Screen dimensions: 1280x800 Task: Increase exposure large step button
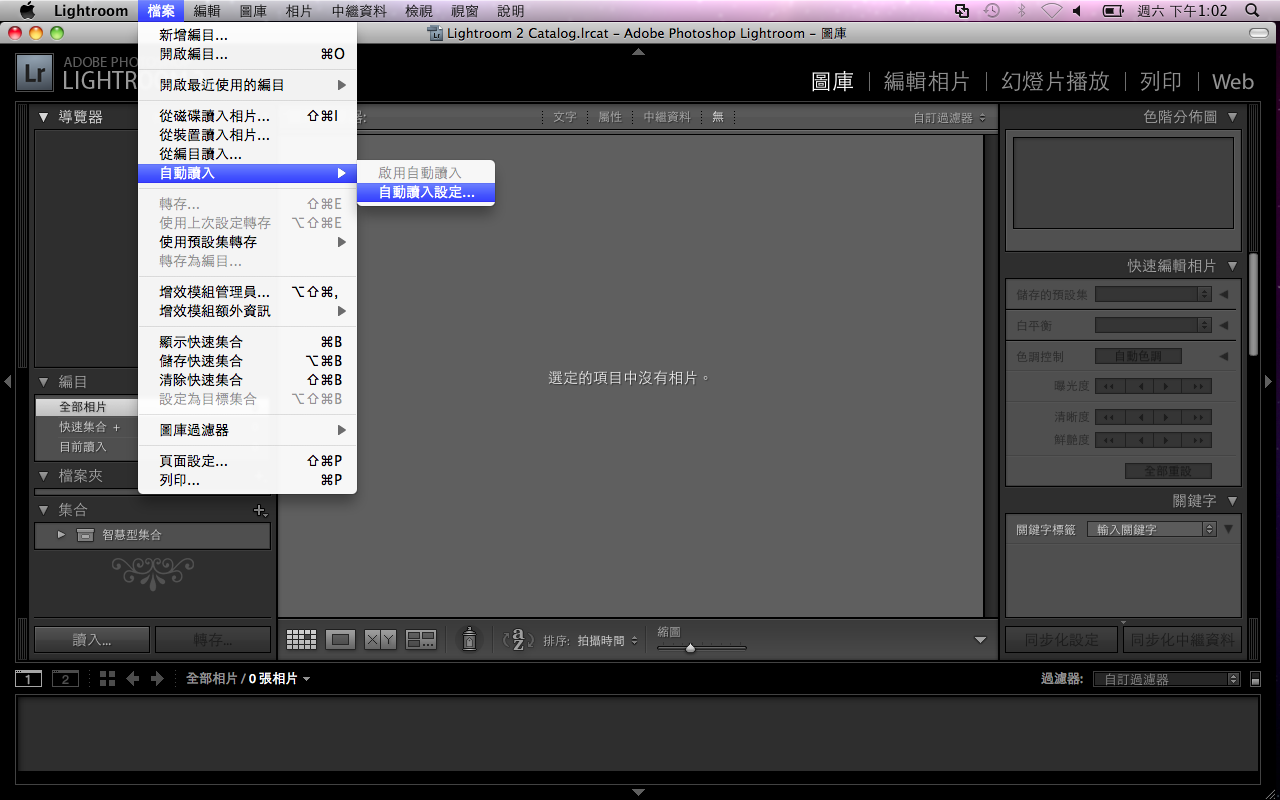click(1198, 386)
